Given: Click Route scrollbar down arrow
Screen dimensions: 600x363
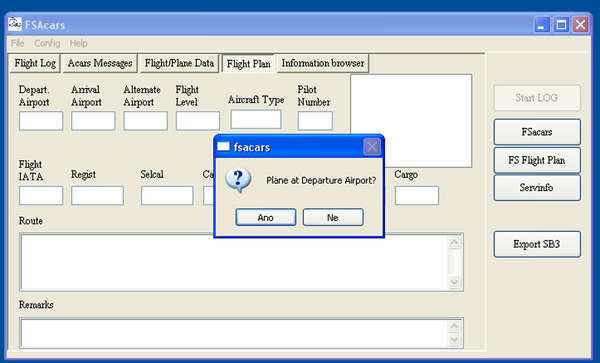Looking at the screenshot, I should (x=454, y=282).
